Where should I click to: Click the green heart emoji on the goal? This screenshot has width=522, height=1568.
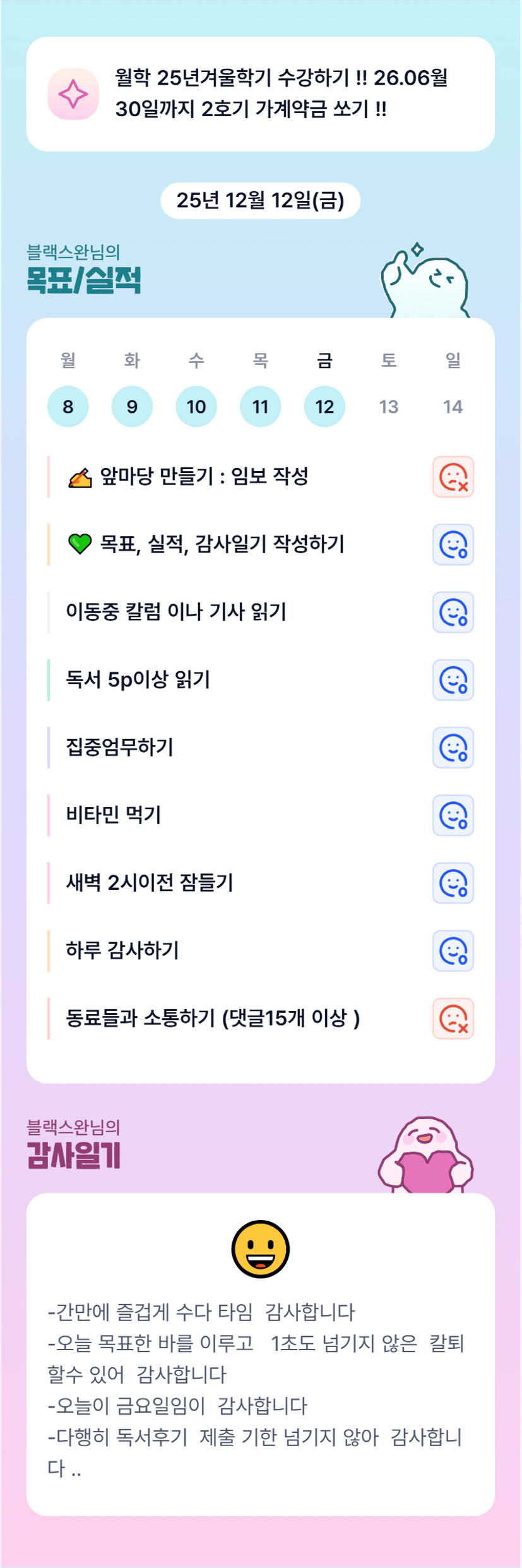[80, 544]
